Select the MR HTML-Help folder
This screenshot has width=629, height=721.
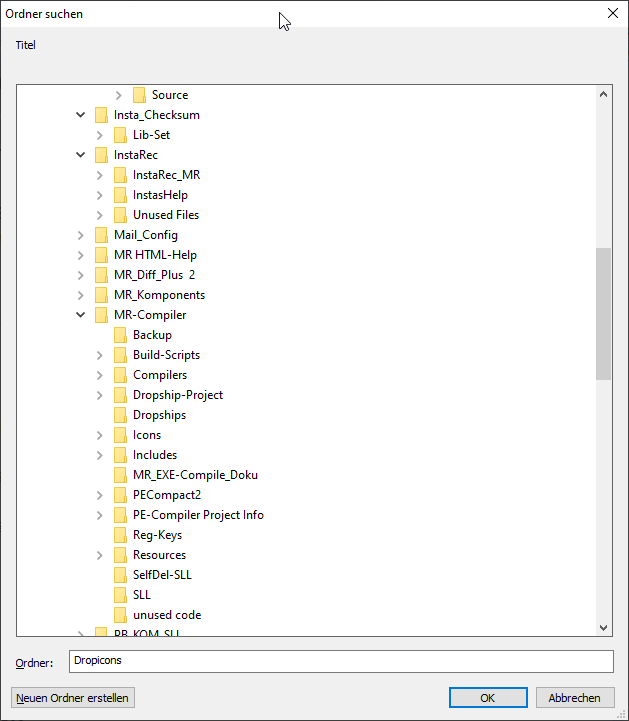click(x=155, y=255)
